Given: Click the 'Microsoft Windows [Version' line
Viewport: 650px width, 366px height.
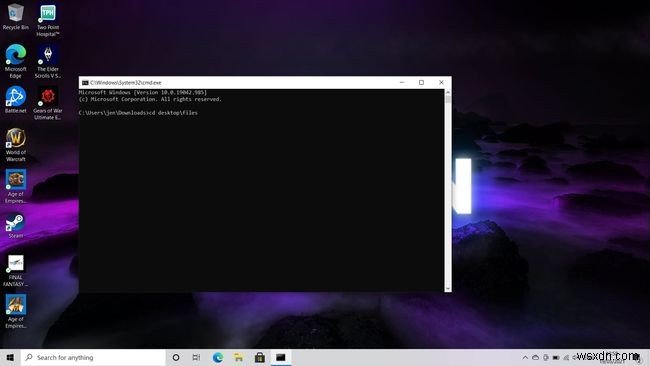Looking at the screenshot, I should pyautogui.click(x=143, y=92).
